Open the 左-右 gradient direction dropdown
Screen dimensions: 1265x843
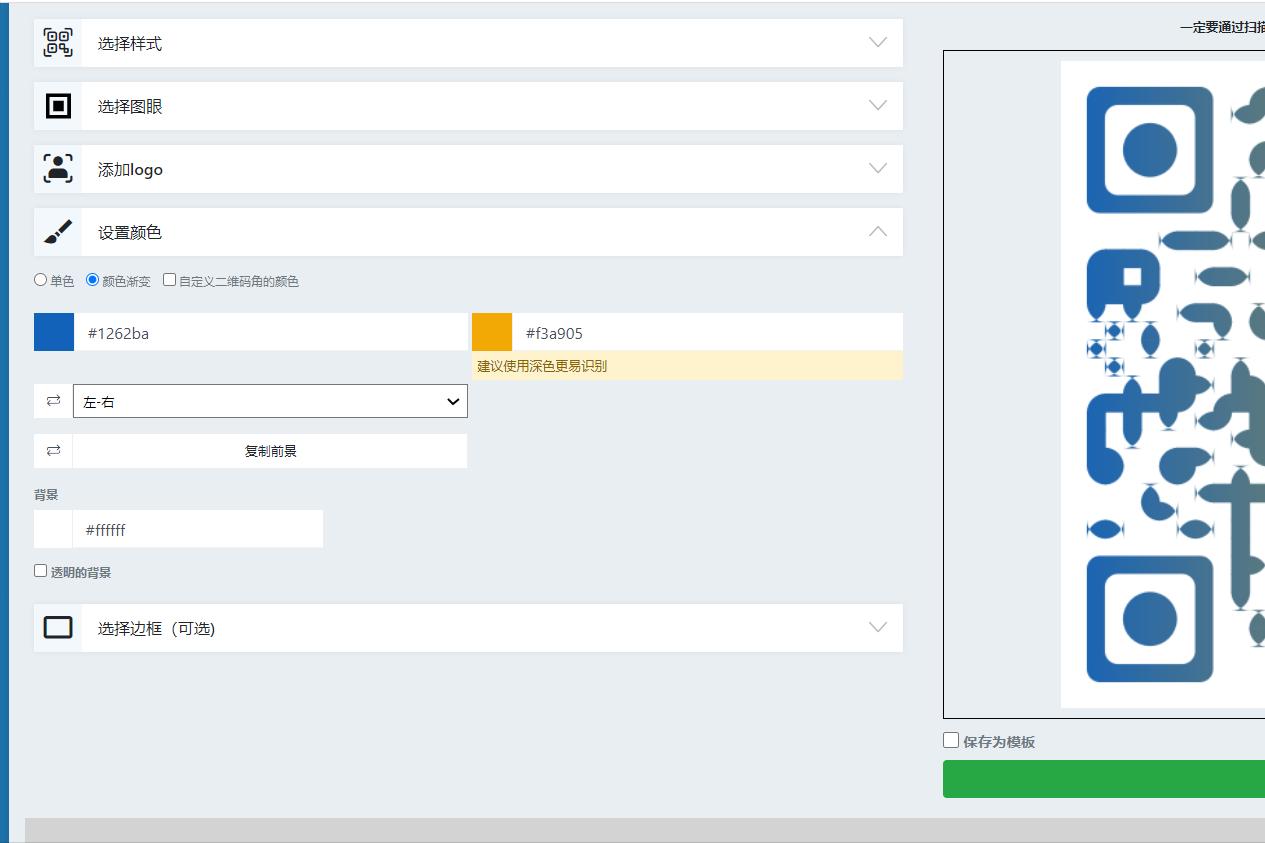[270, 401]
